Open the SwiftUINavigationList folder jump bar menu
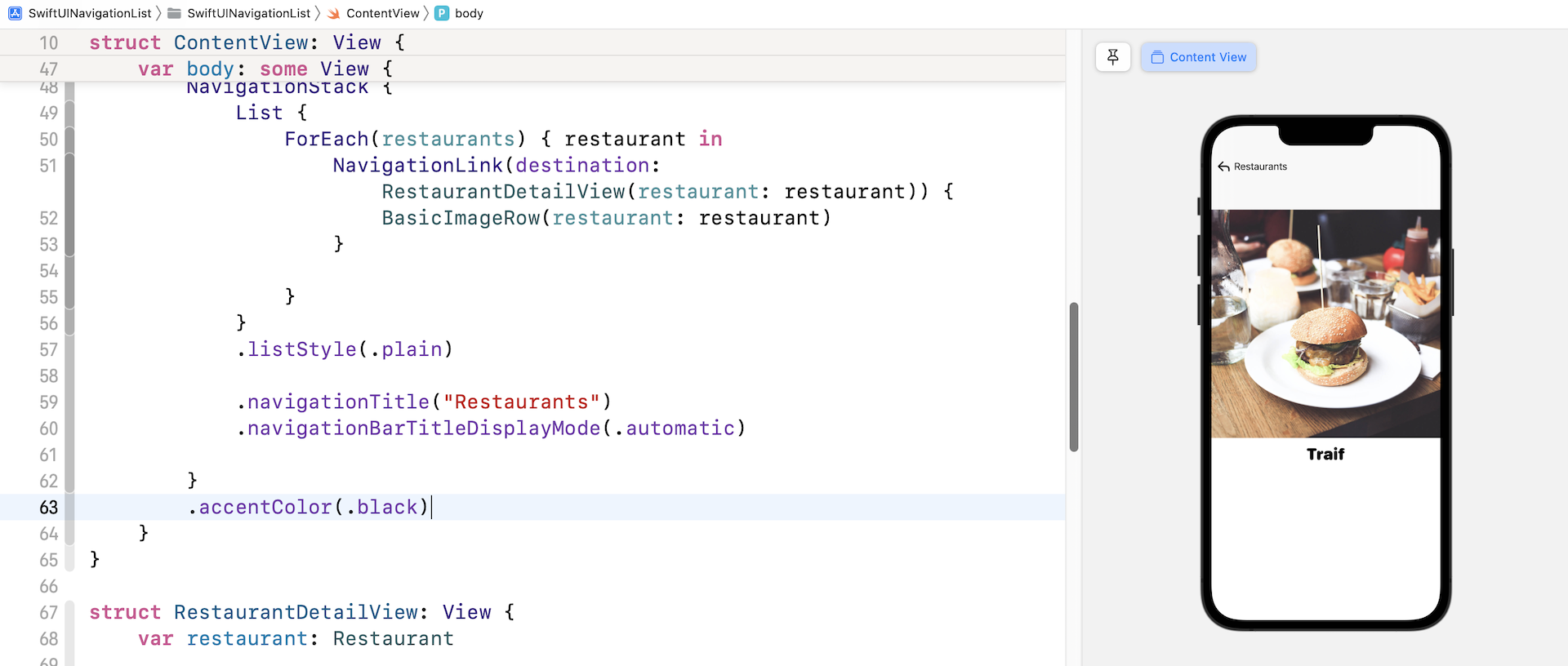 click(x=248, y=13)
